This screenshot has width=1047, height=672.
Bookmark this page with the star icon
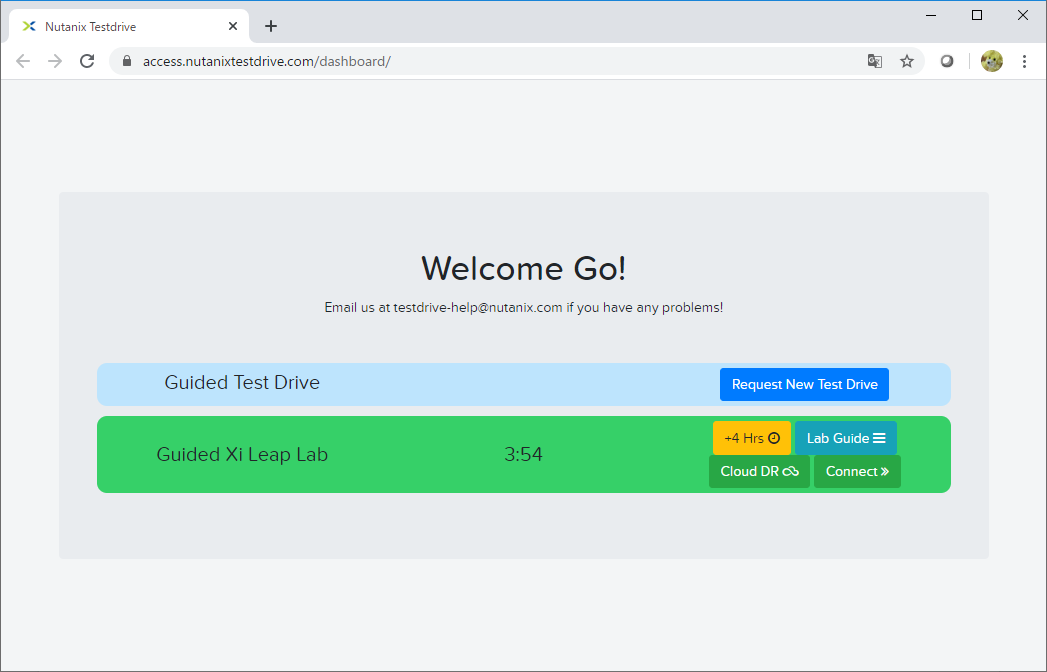pyautogui.click(x=907, y=61)
